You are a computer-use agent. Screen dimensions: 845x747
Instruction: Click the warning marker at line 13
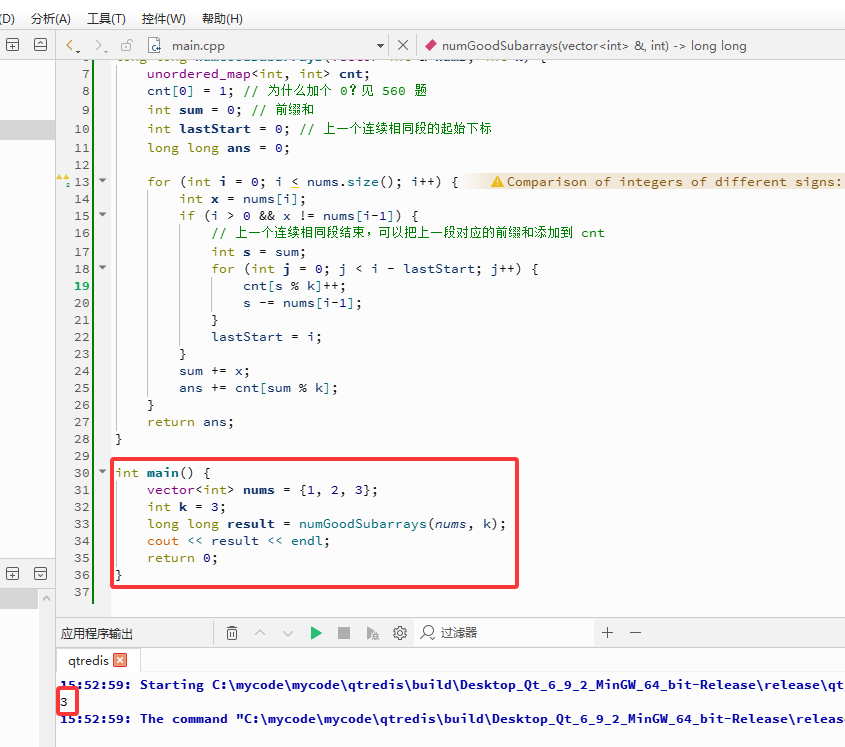click(x=63, y=181)
